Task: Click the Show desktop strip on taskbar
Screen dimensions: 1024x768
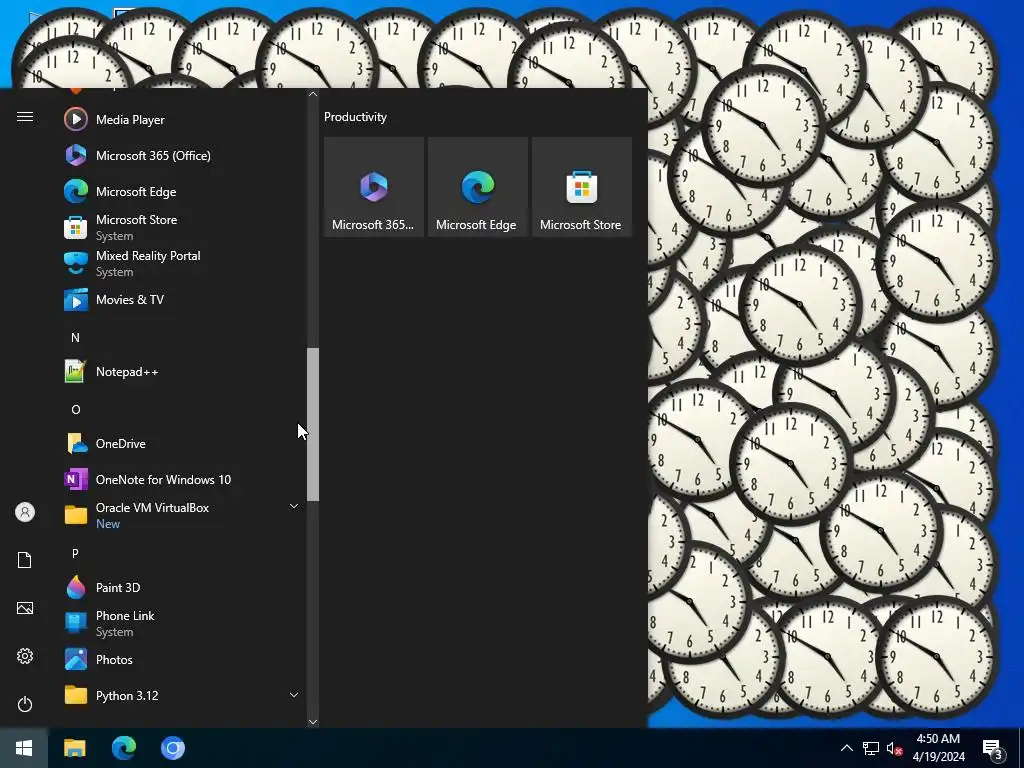Action: (1021, 748)
